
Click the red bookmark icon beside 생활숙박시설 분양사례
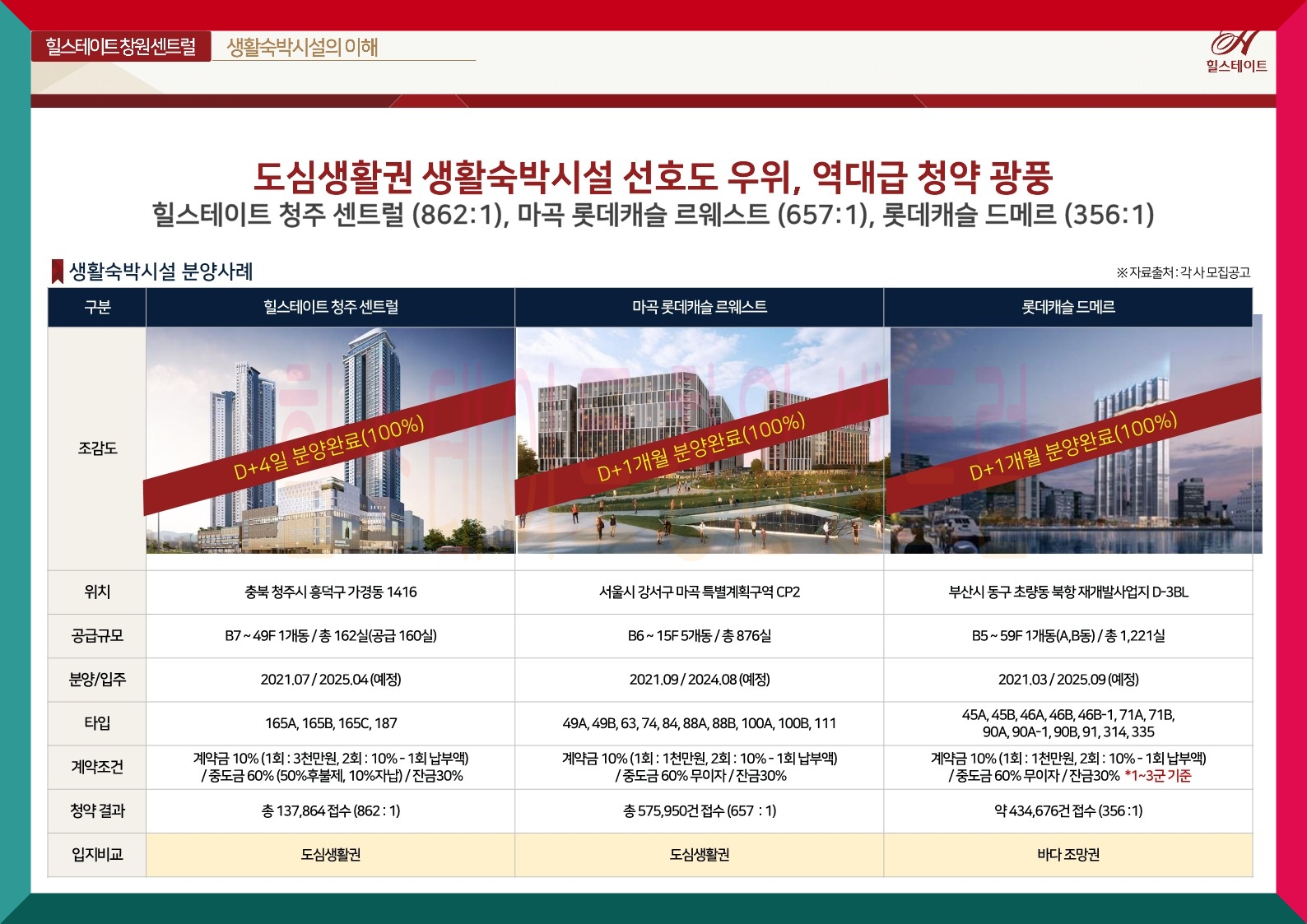[58, 272]
